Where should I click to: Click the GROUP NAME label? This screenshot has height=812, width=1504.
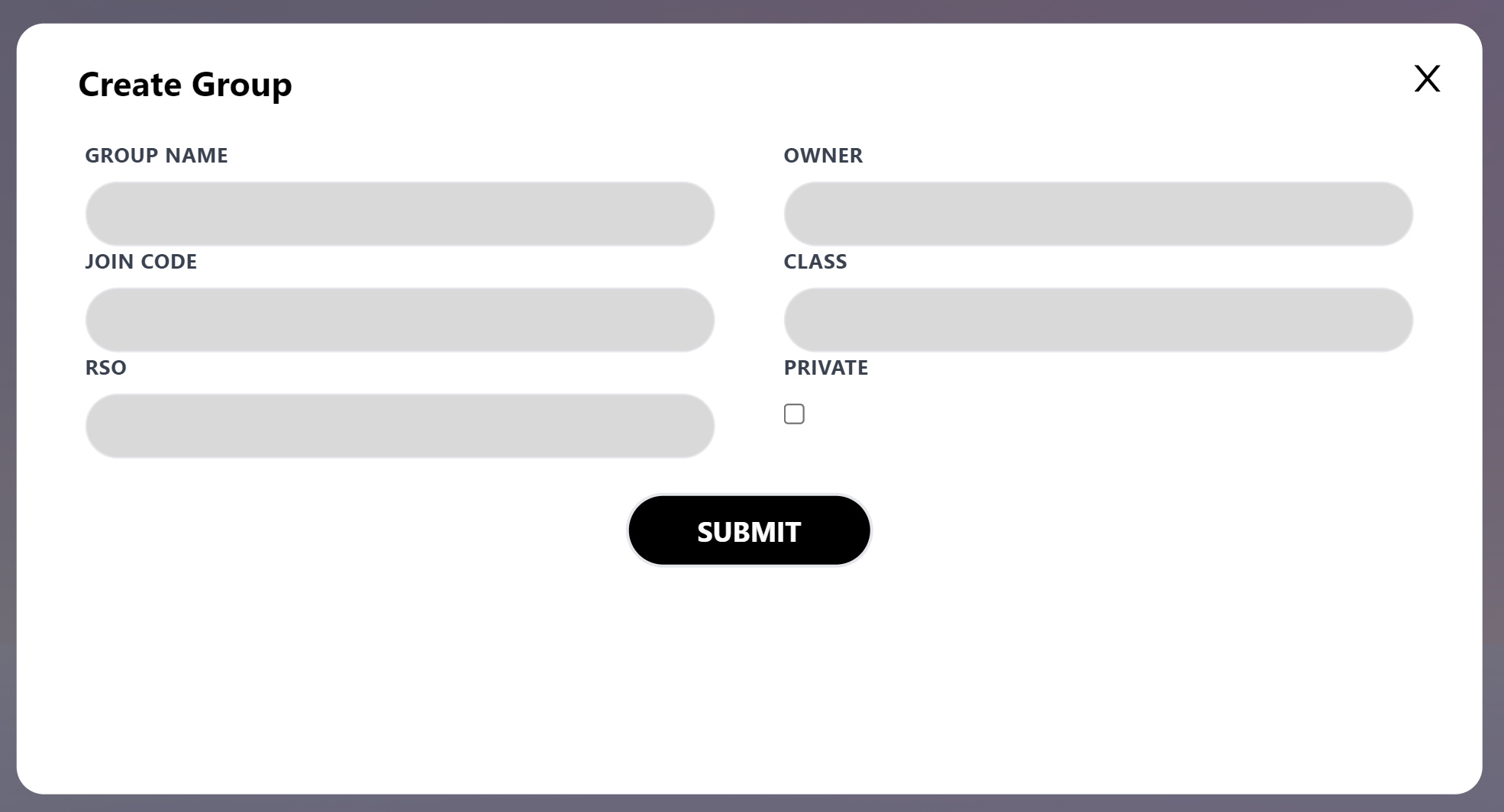157,156
